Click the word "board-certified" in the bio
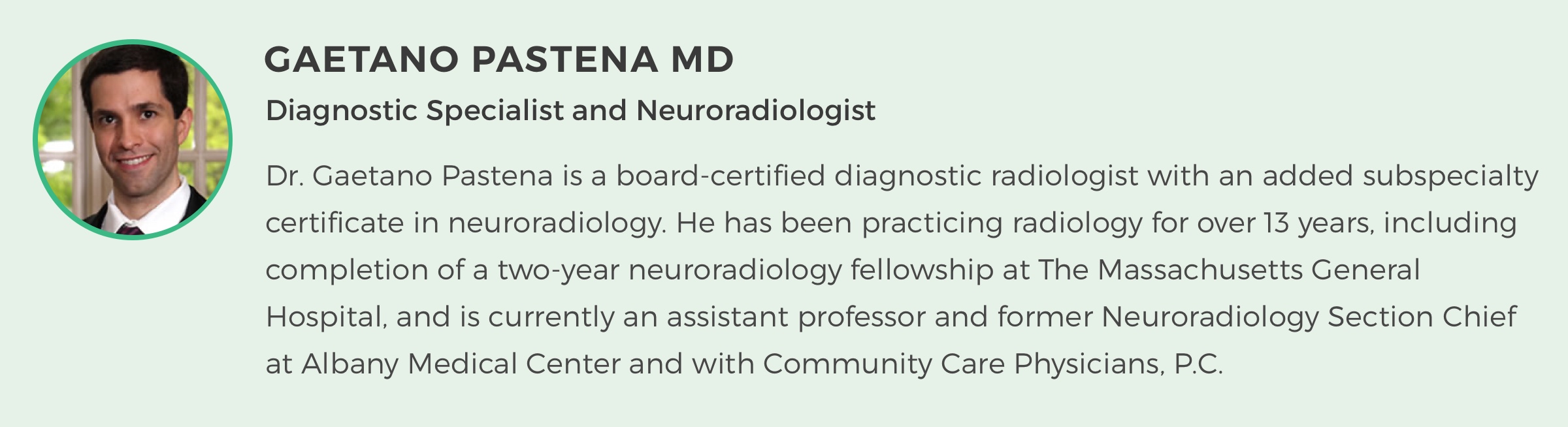Screen dimensions: 1568x427 720,176
